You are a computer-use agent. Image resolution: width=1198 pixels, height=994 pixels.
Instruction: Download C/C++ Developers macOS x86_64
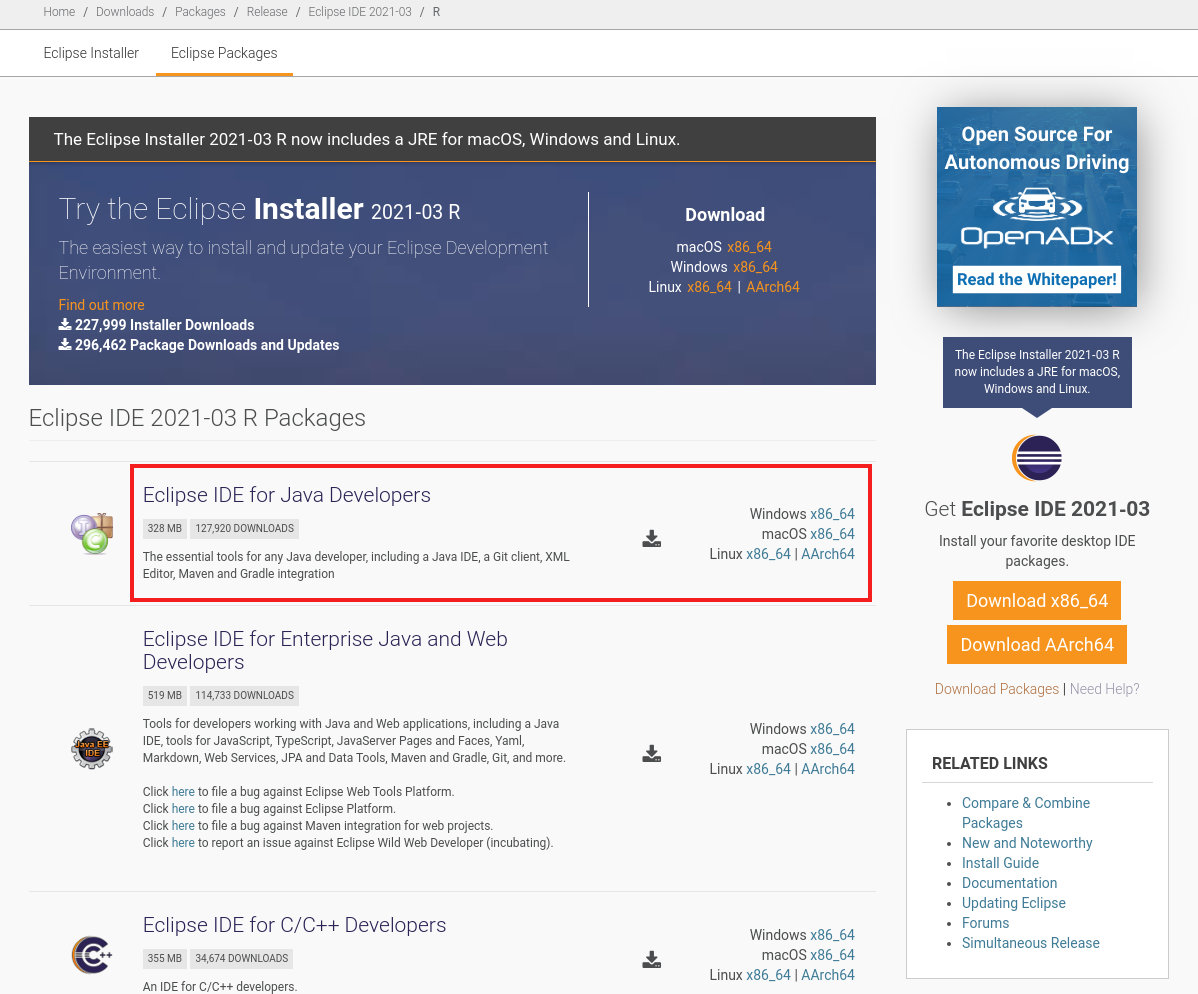click(x=832, y=954)
